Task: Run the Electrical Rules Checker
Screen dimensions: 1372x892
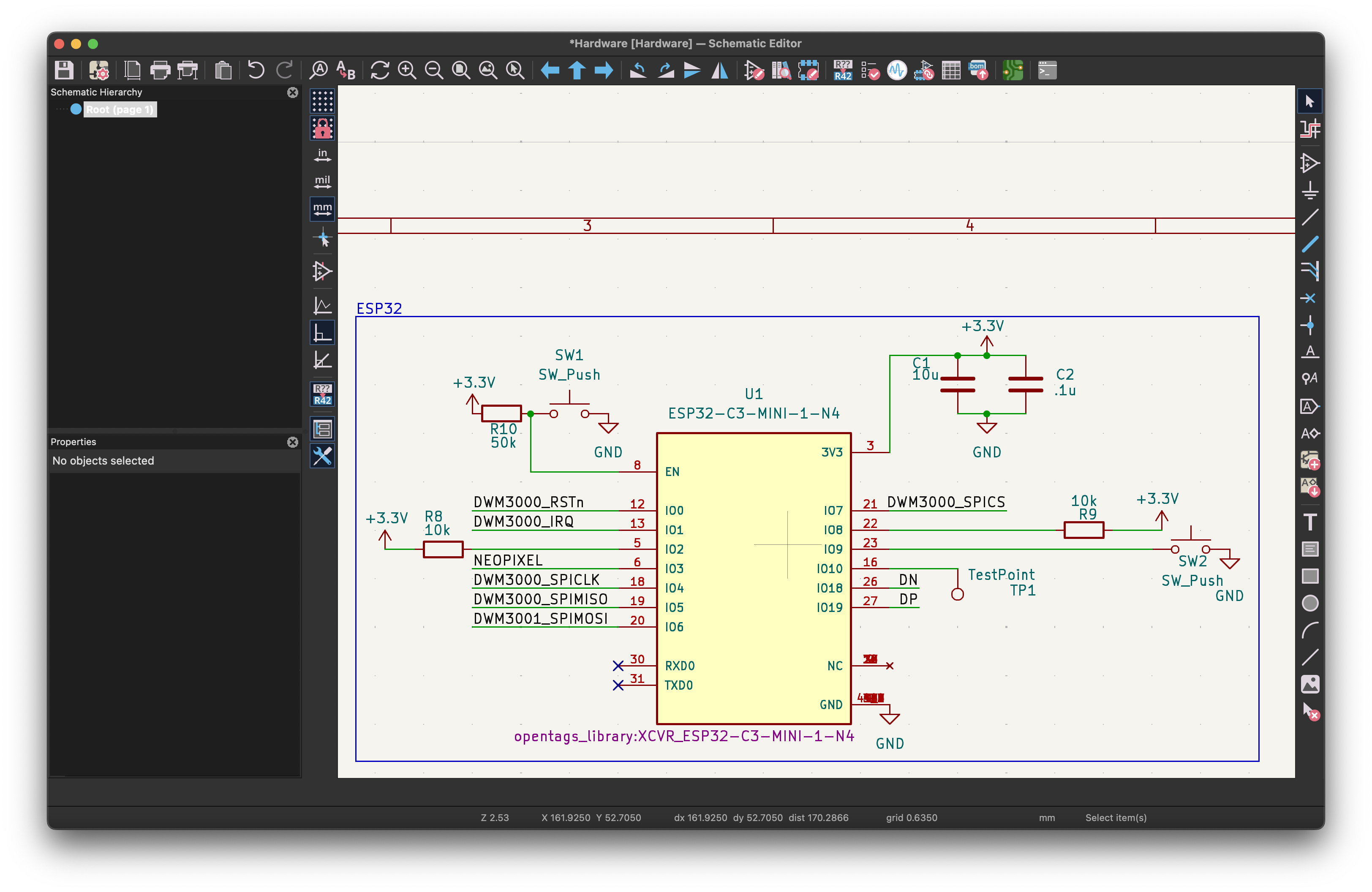Action: 870,70
